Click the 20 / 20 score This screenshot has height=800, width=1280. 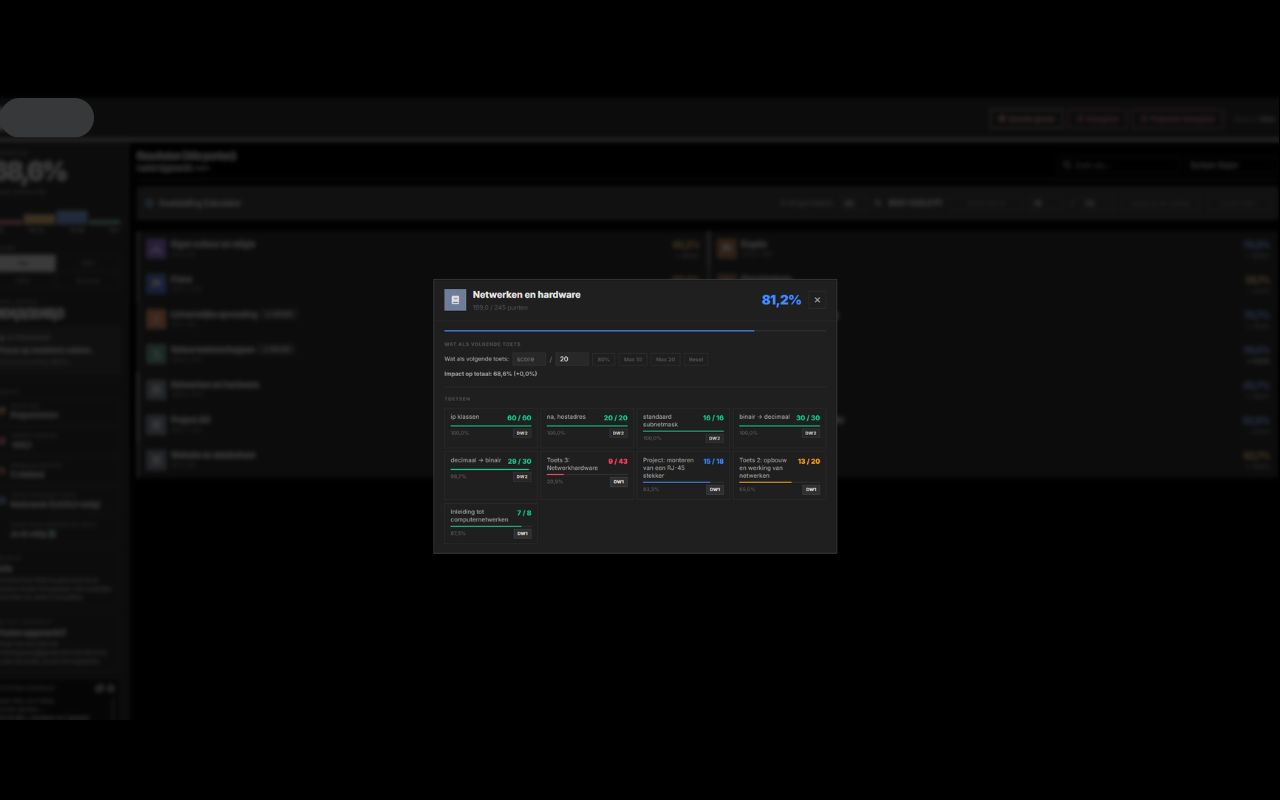[616, 418]
